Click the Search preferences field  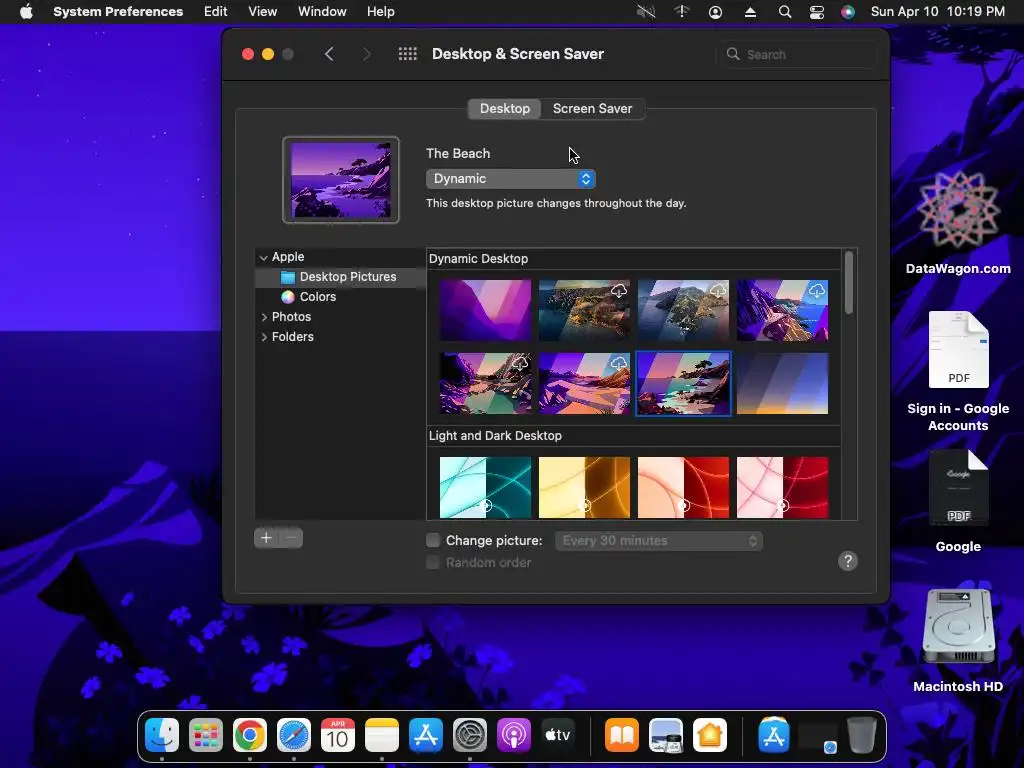click(797, 54)
